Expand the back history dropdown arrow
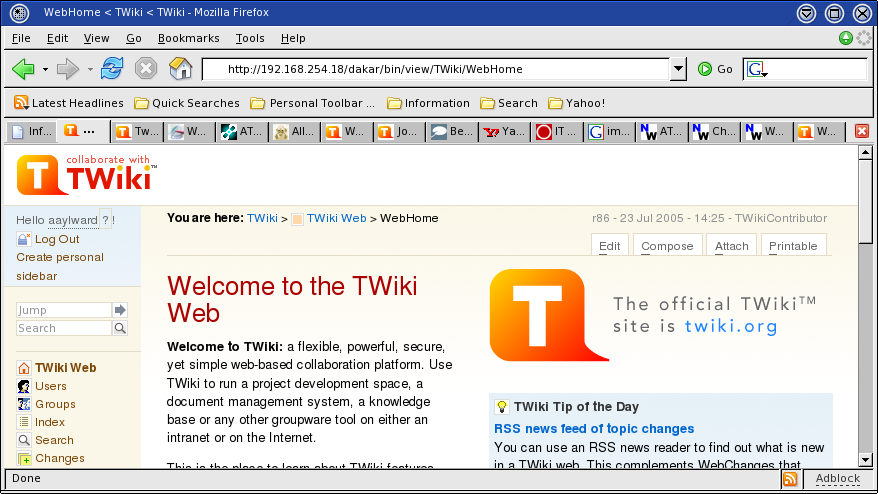This screenshot has height=494, width=878. point(45,69)
